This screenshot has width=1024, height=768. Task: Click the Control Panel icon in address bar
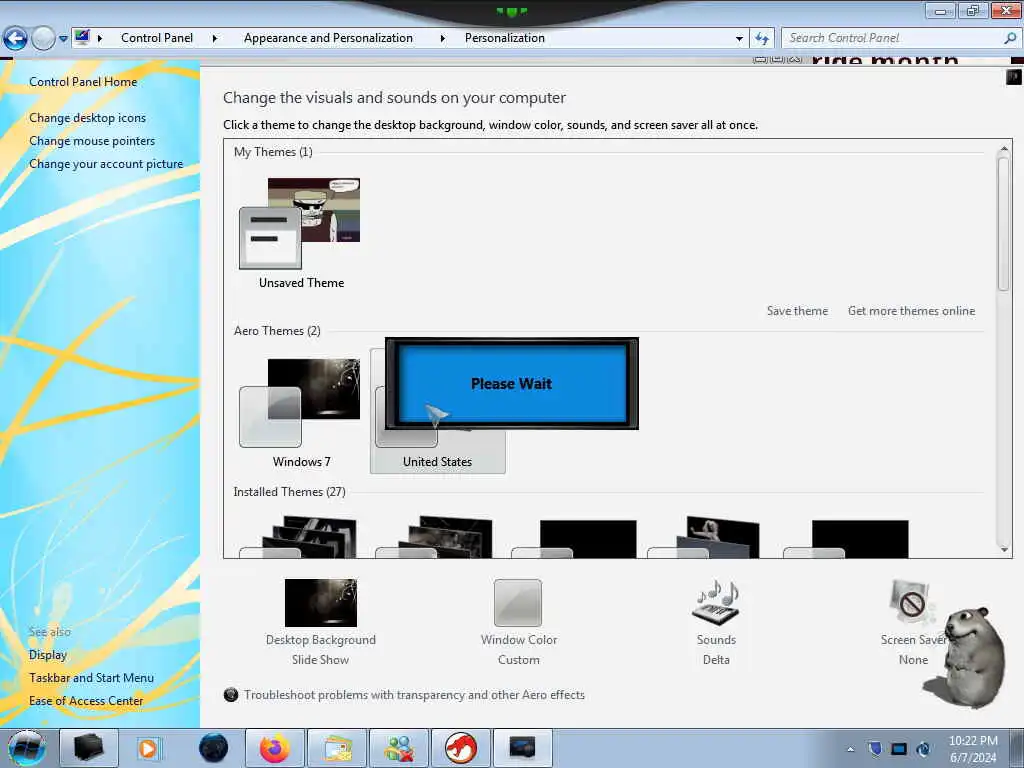82,37
